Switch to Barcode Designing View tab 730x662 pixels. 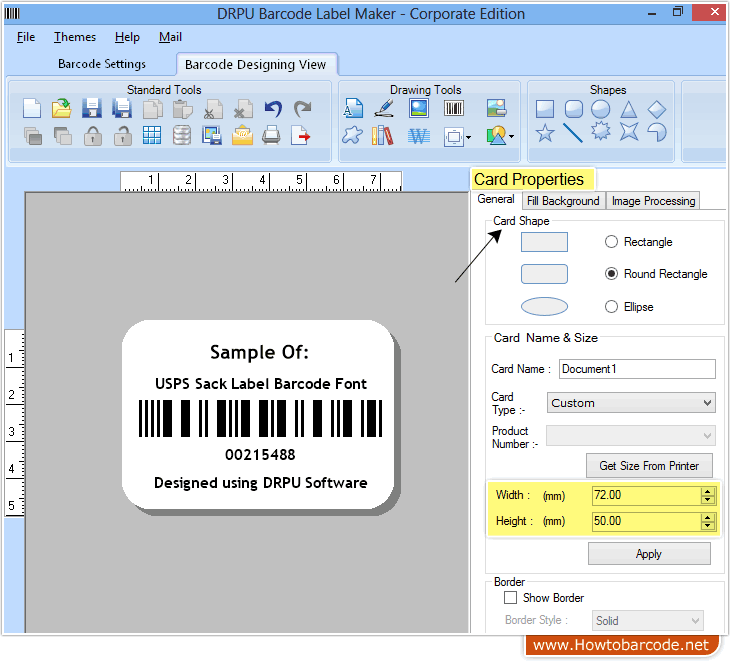(x=256, y=64)
